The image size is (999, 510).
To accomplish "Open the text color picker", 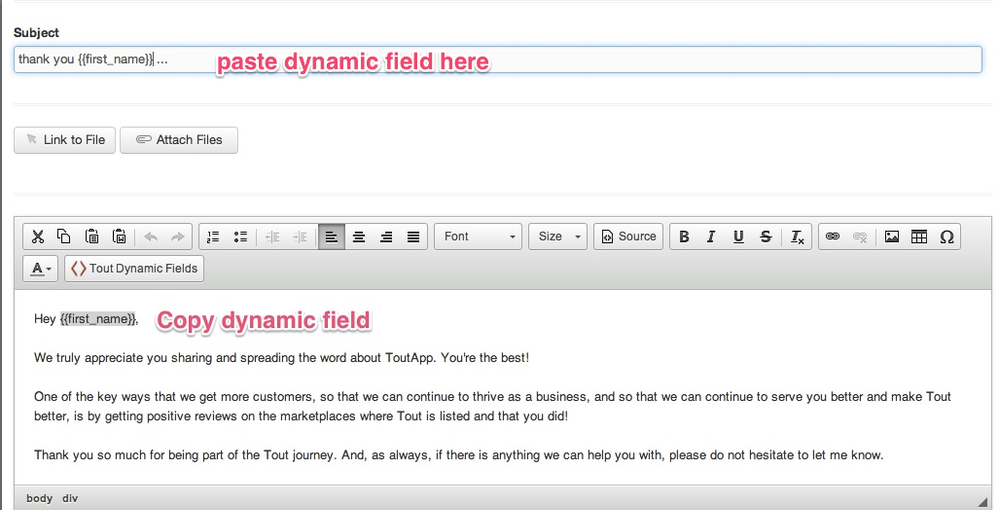I will coord(41,269).
